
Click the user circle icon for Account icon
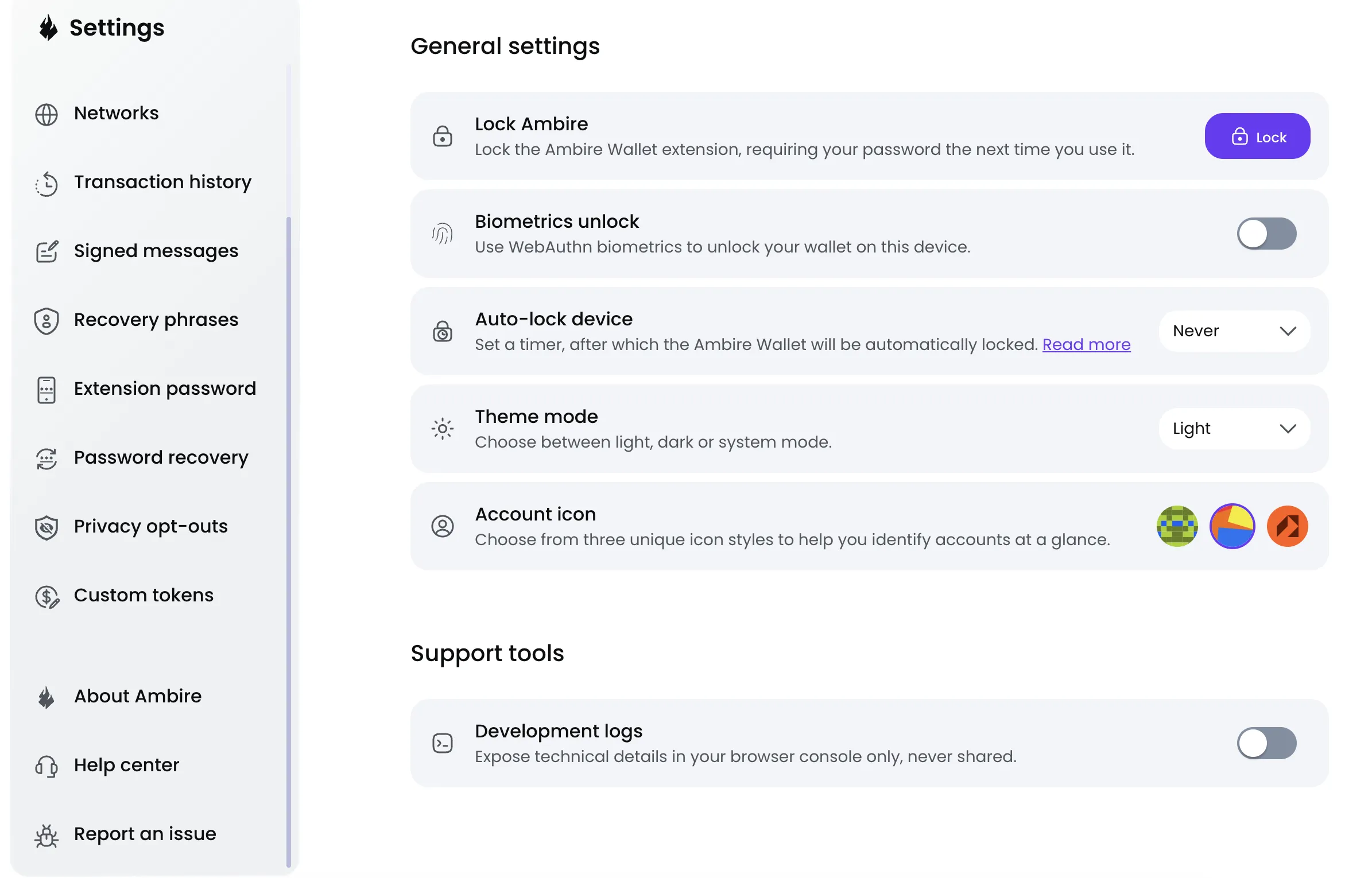[443, 526]
